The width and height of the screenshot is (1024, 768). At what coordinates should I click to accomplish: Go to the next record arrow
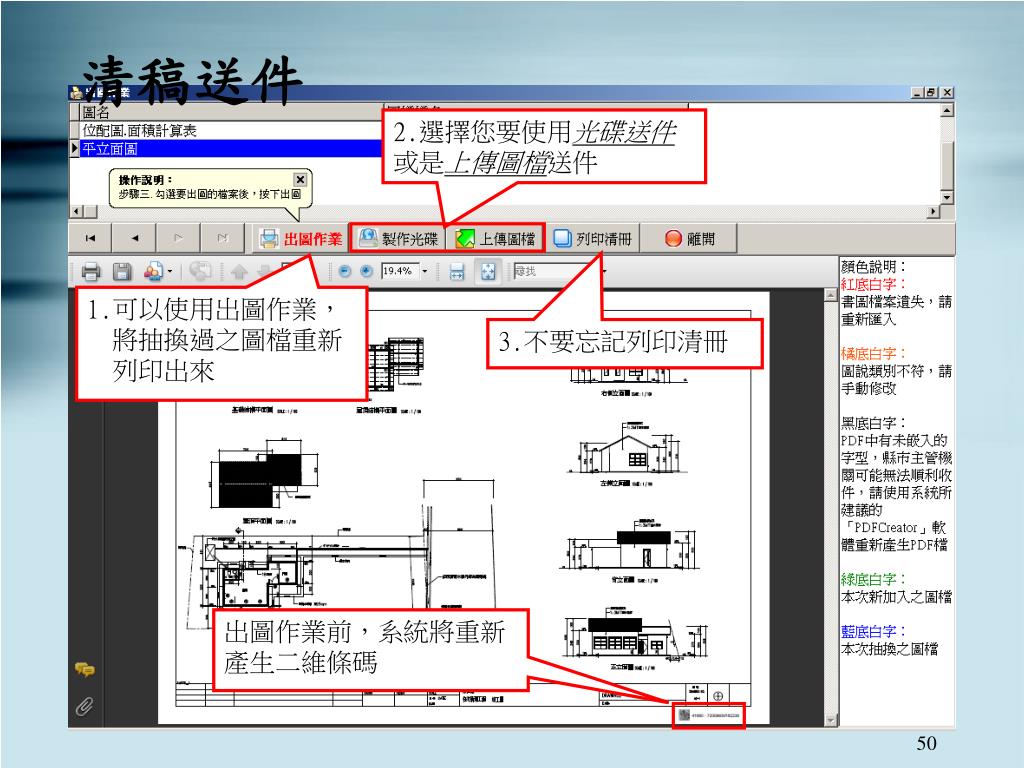(178, 238)
